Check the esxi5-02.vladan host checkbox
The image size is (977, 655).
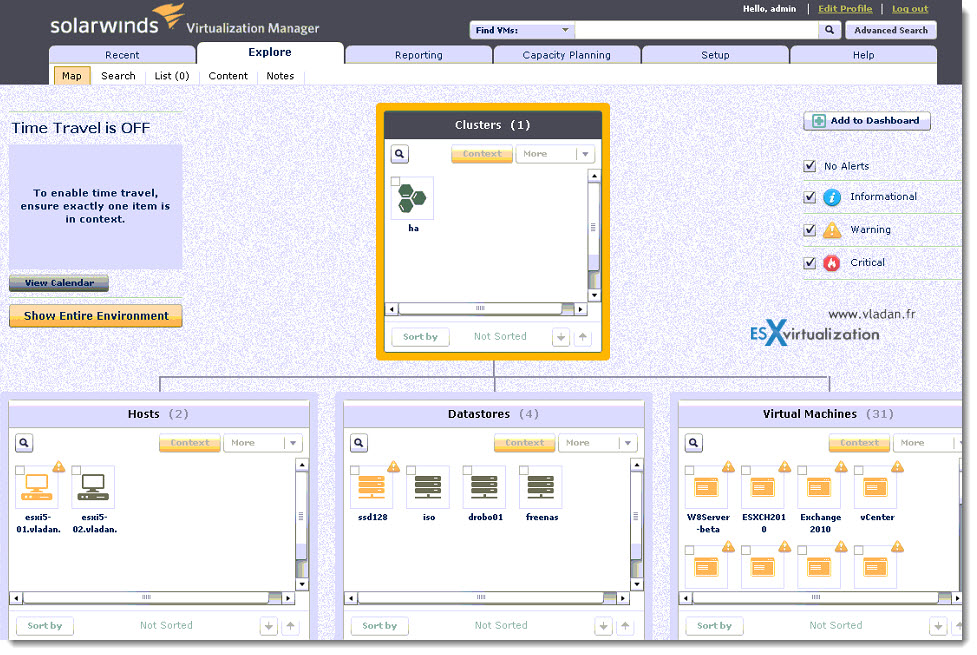[x=76, y=471]
